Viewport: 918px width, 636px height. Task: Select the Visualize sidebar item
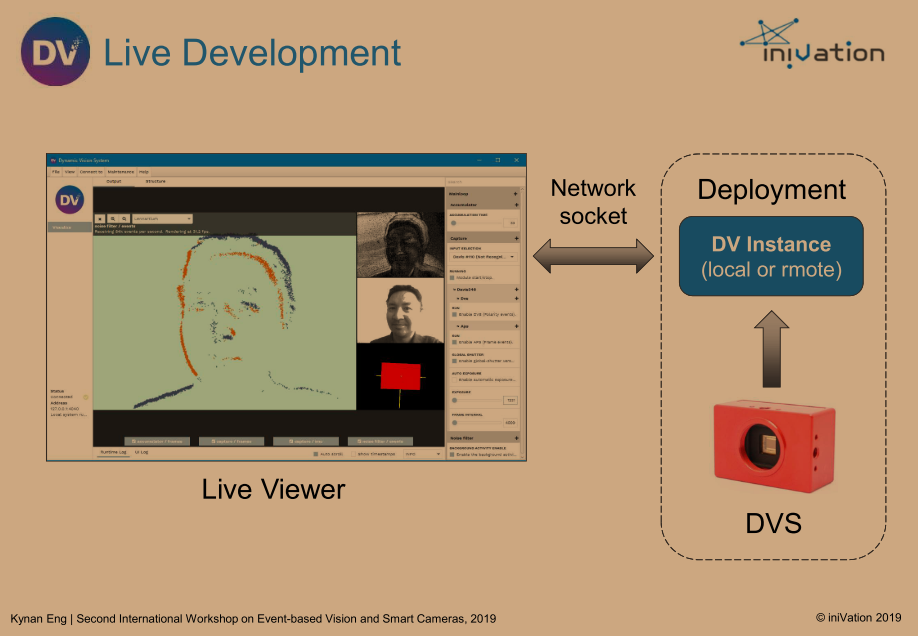coord(70,227)
